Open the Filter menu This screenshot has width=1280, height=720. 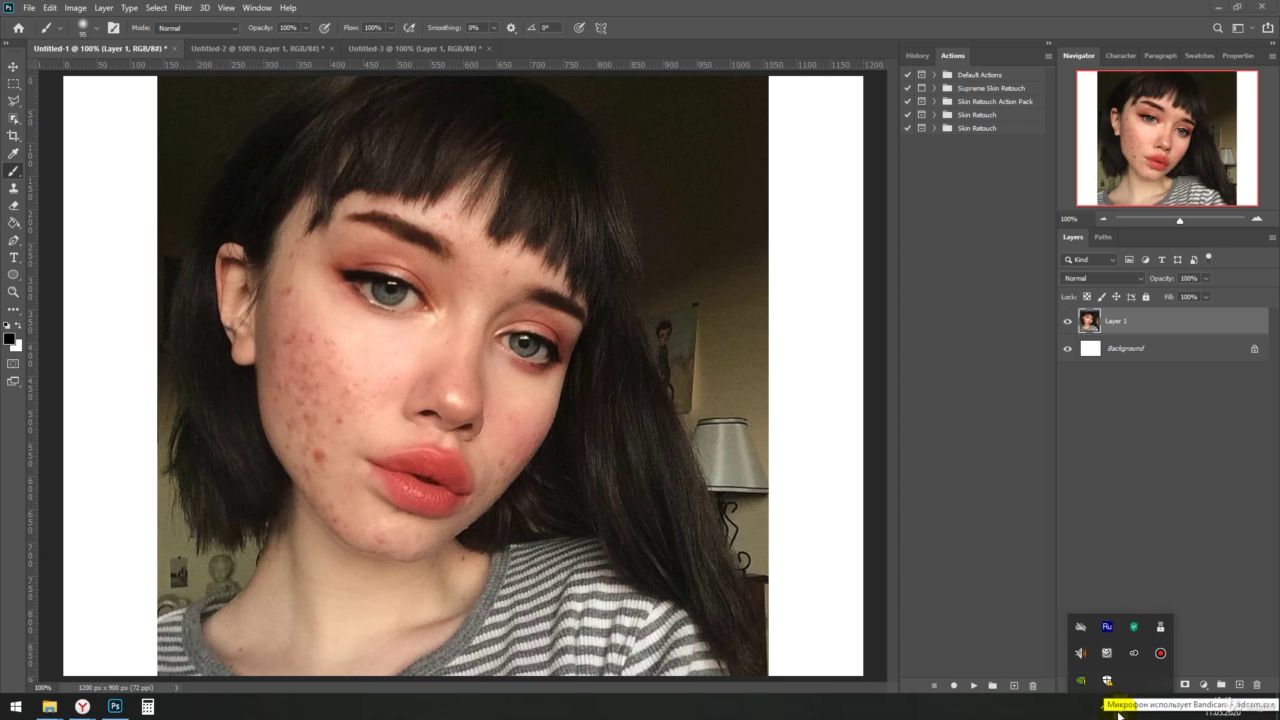point(183,8)
